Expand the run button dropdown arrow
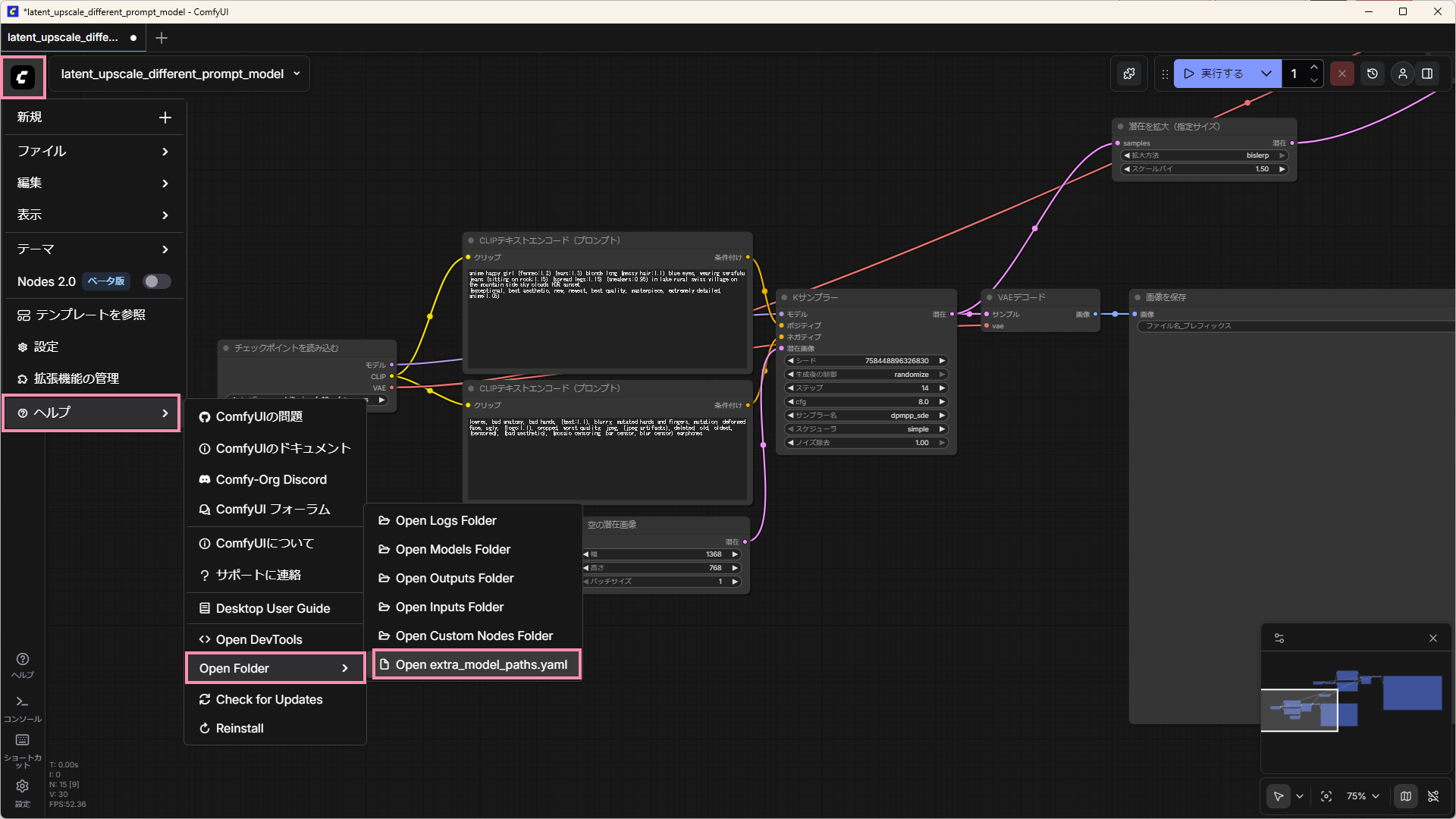The height and width of the screenshot is (819, 1456). point(1266,74)
